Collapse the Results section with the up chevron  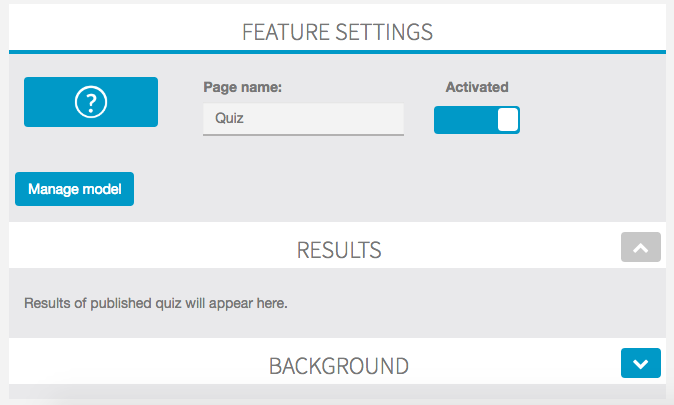point(640,247)
